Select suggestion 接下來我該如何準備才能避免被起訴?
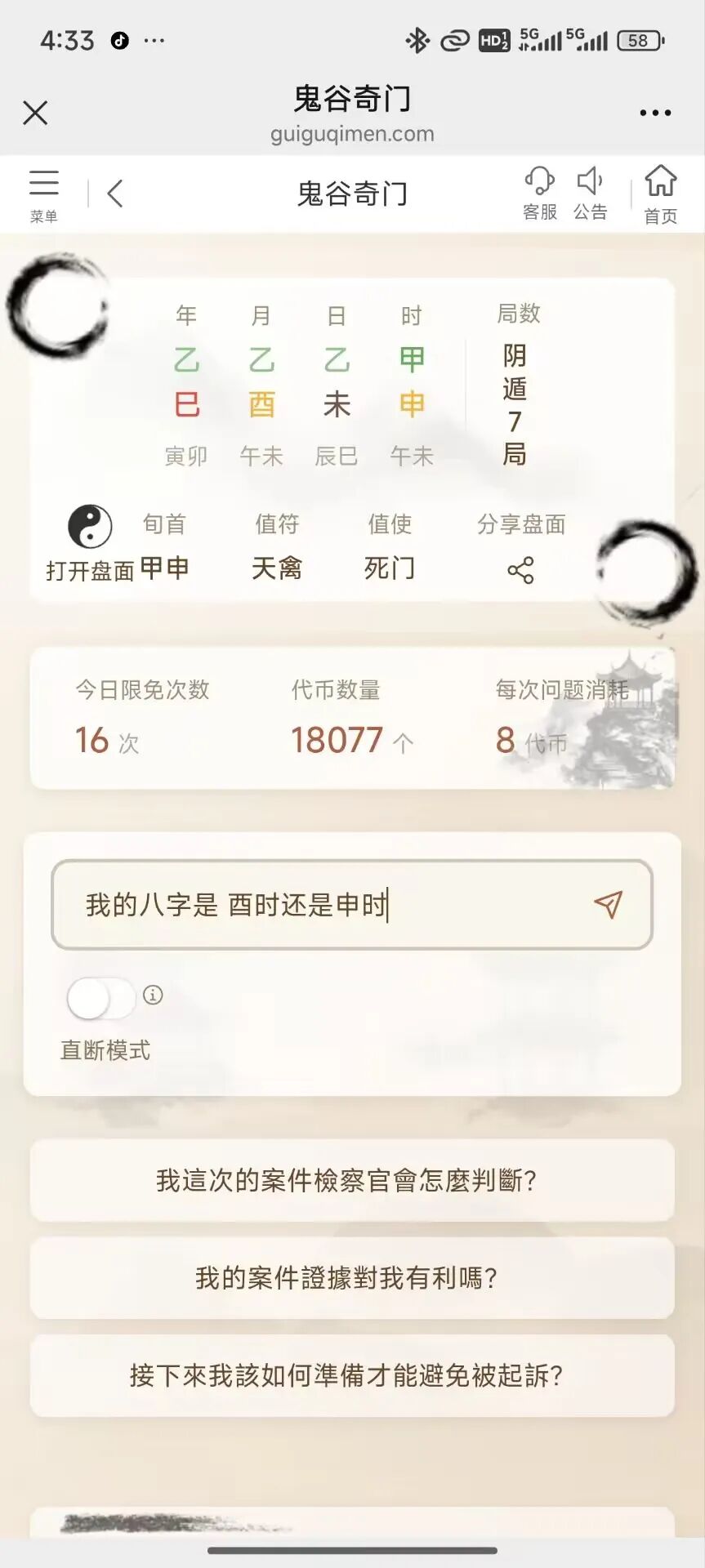The height and width of the screenshot is (1568, 705). [352, 1375]
